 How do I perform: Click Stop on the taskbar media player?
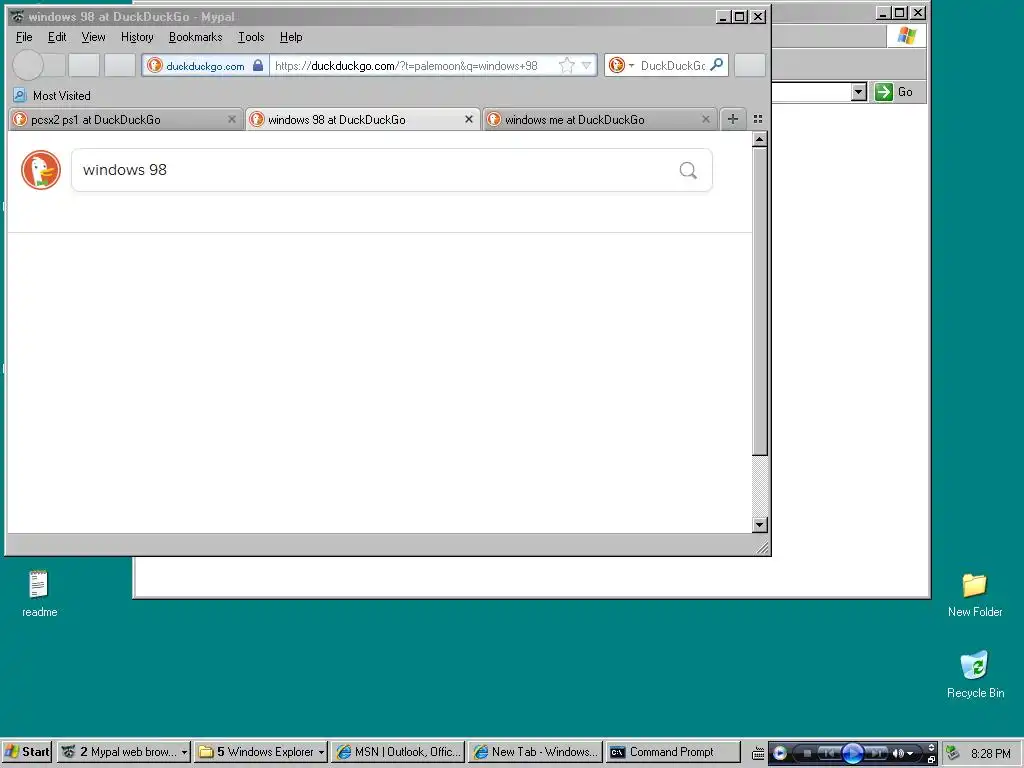pyautogui.click(x=807, y=753)
